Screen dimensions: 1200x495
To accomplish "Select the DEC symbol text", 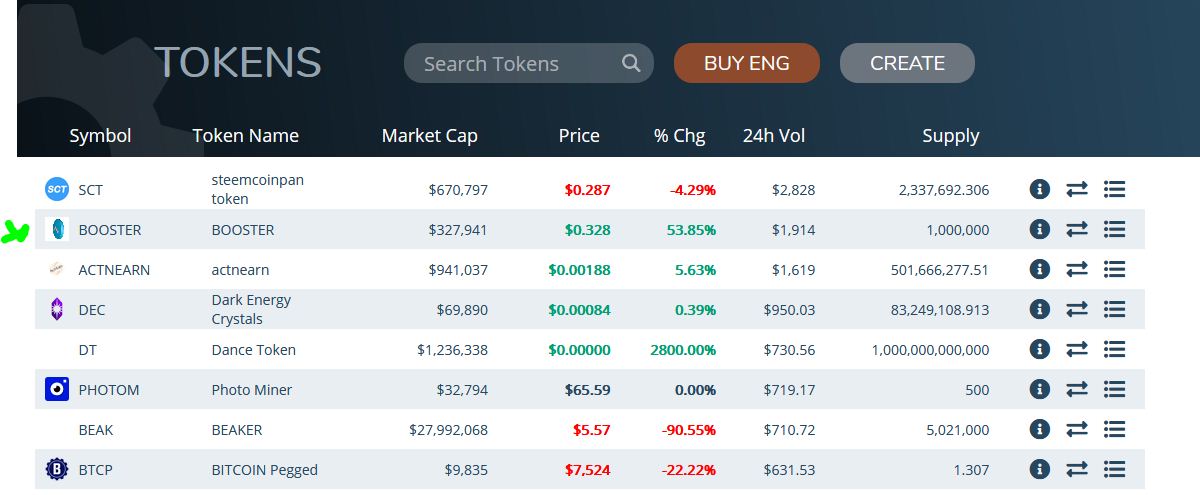I will [x=92, y=310].
